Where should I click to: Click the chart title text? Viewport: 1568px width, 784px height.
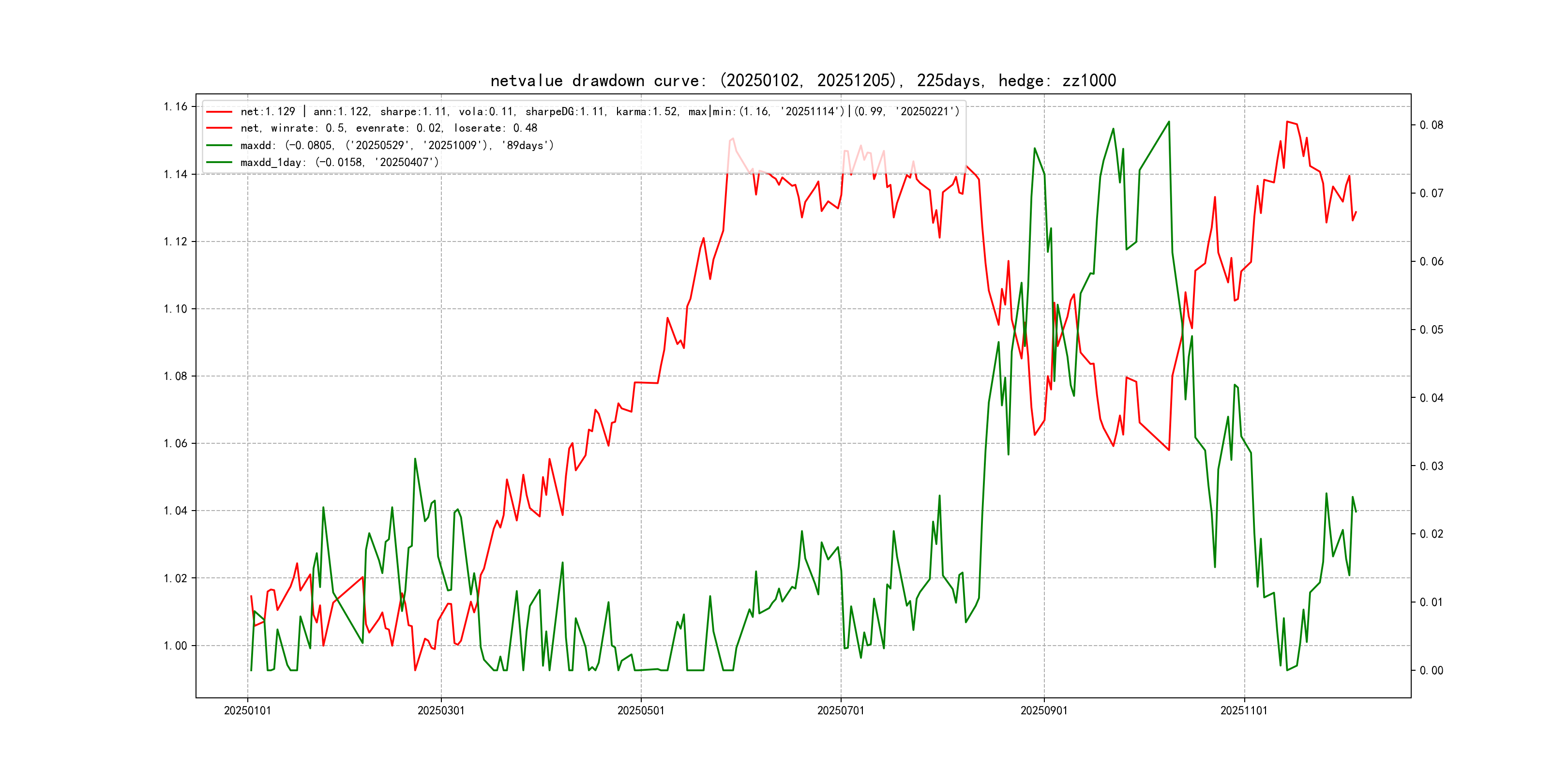pyautogui.click(x=803, y=81)
